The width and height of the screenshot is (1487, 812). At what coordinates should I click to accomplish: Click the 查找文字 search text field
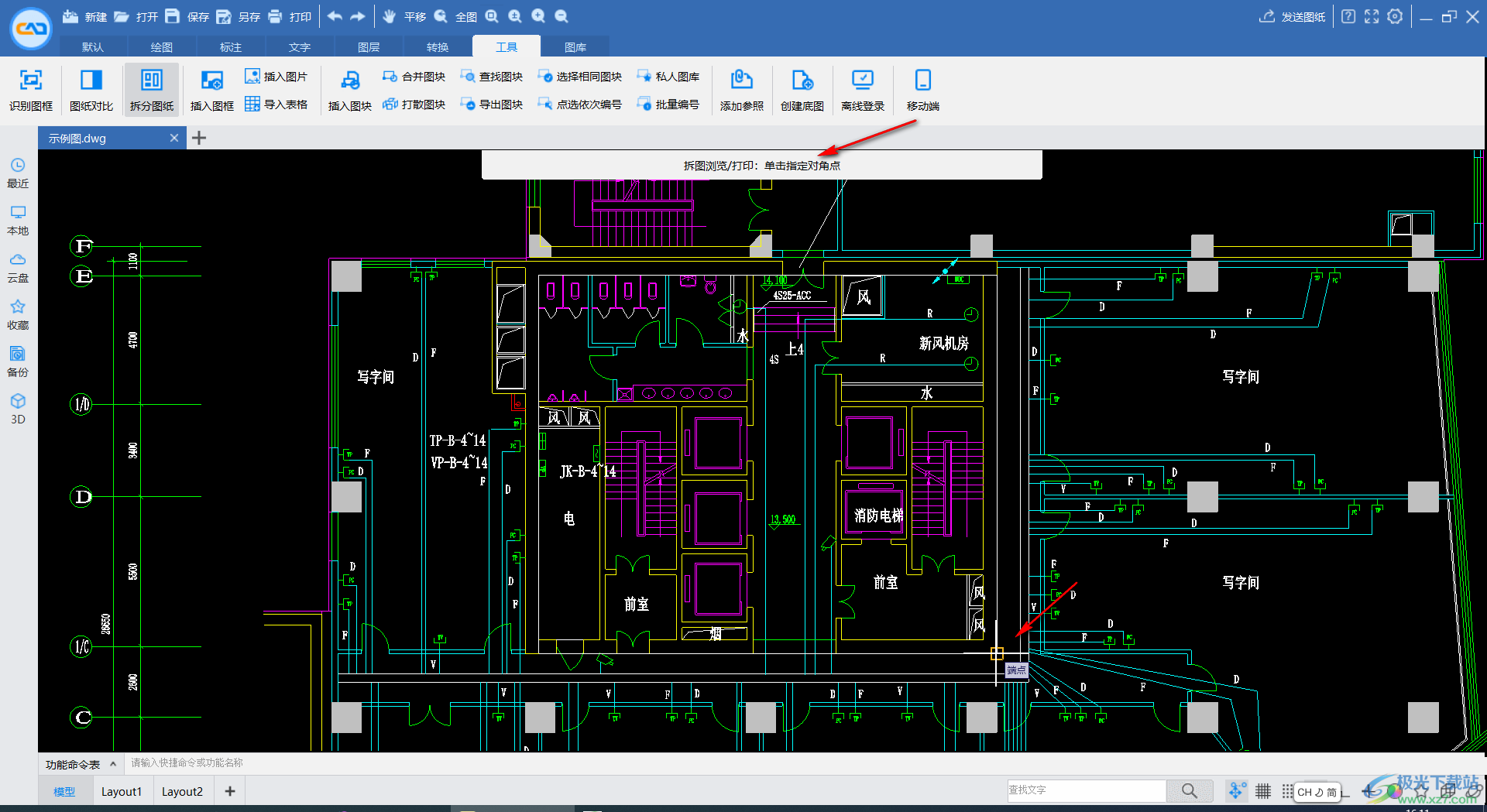point(1086,790)
